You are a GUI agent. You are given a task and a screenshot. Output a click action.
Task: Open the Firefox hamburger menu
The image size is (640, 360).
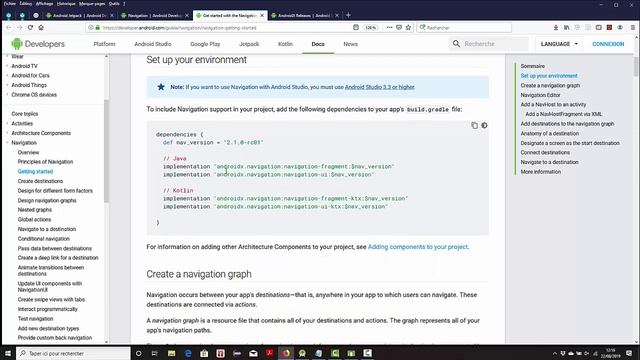633,27
